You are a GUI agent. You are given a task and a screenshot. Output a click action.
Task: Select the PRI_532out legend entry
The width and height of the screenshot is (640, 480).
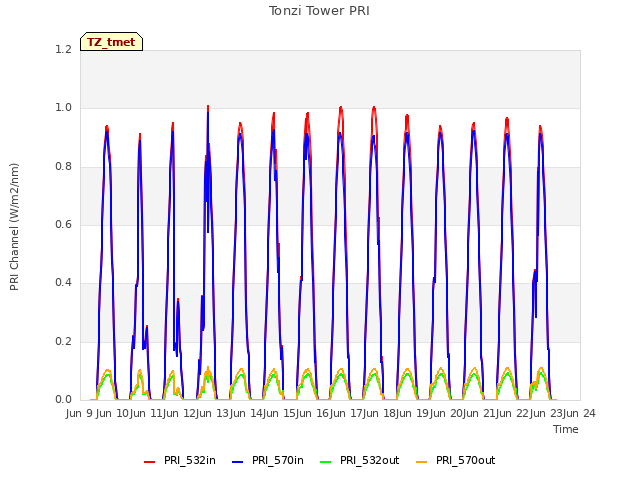pos(360,461)
